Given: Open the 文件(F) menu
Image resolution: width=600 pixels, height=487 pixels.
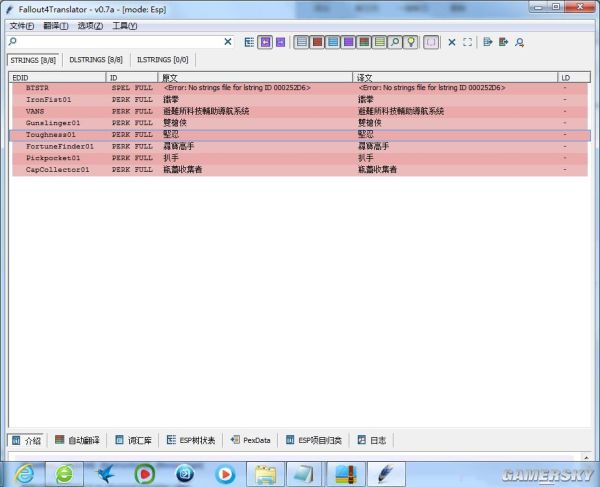Looking at the screenshot, I should tap(22, 26).
